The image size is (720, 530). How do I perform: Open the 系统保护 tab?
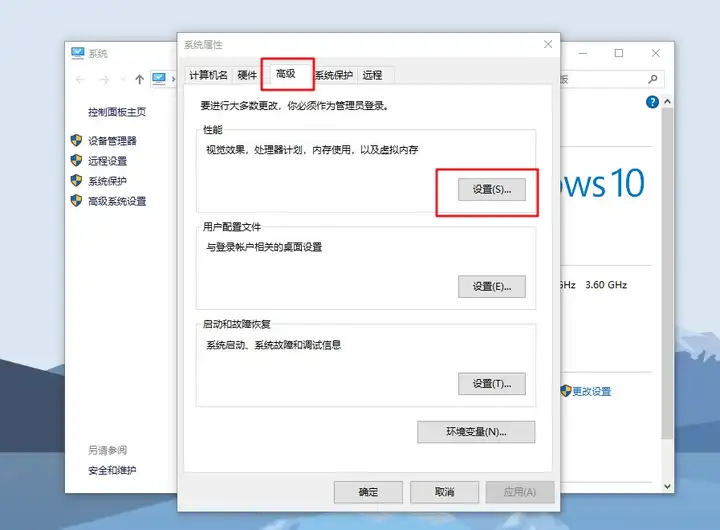pyautogui.click(x=334, y=75)
